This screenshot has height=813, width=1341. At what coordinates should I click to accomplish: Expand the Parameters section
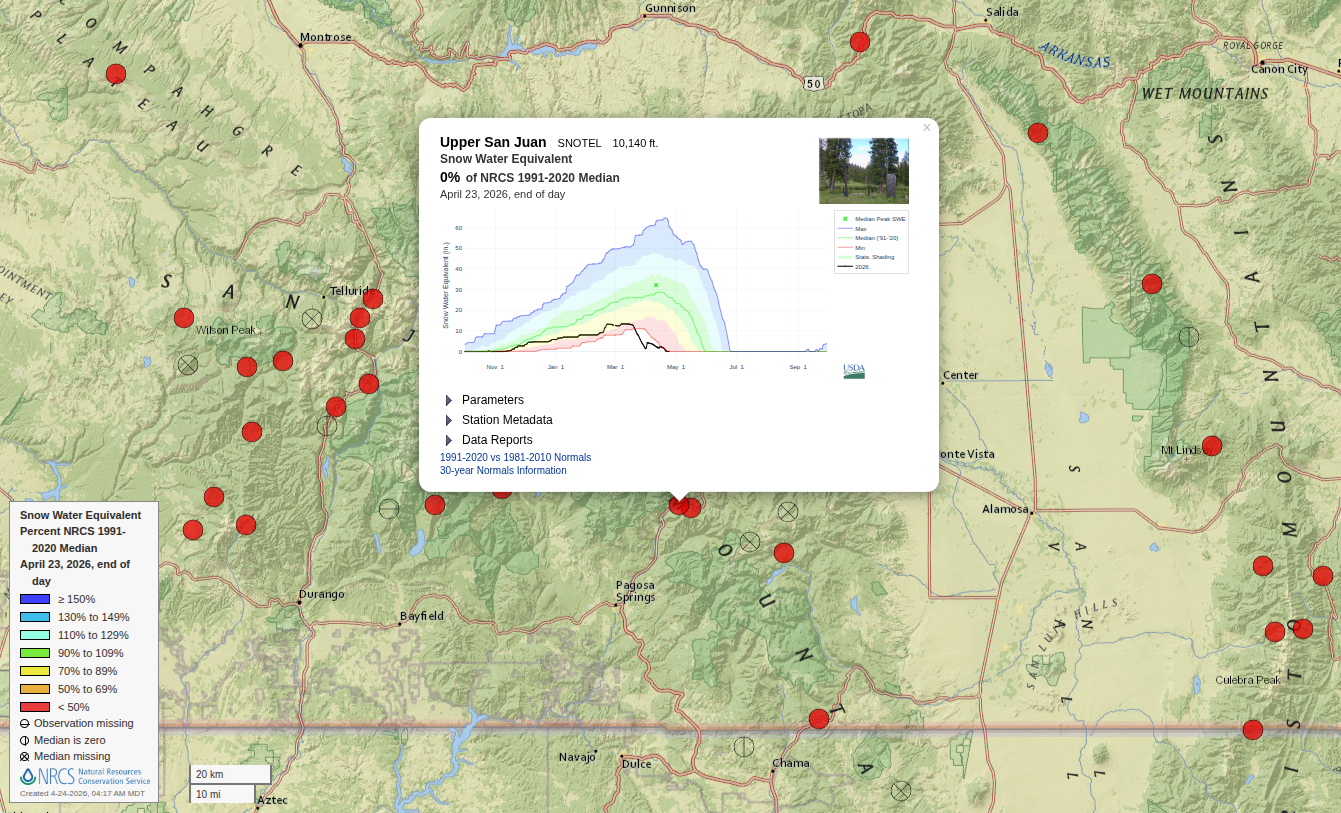(492, 400)
